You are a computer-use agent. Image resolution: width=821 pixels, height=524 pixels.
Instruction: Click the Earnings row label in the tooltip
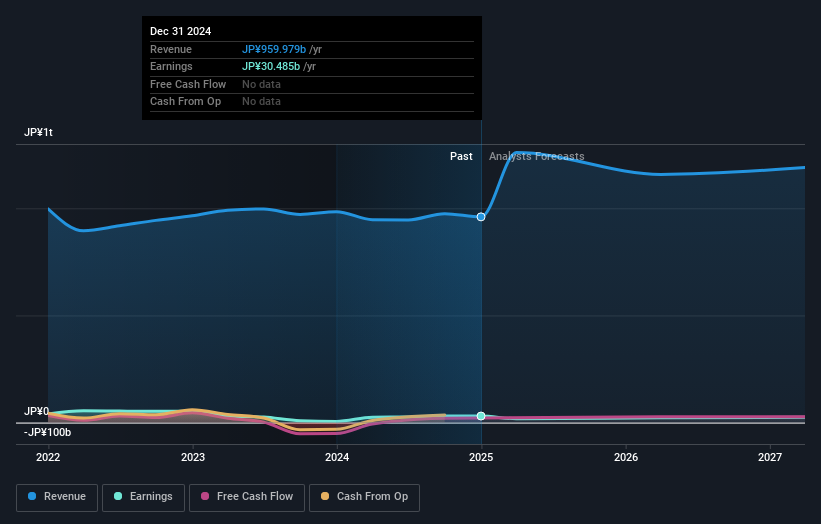(171, 66)
